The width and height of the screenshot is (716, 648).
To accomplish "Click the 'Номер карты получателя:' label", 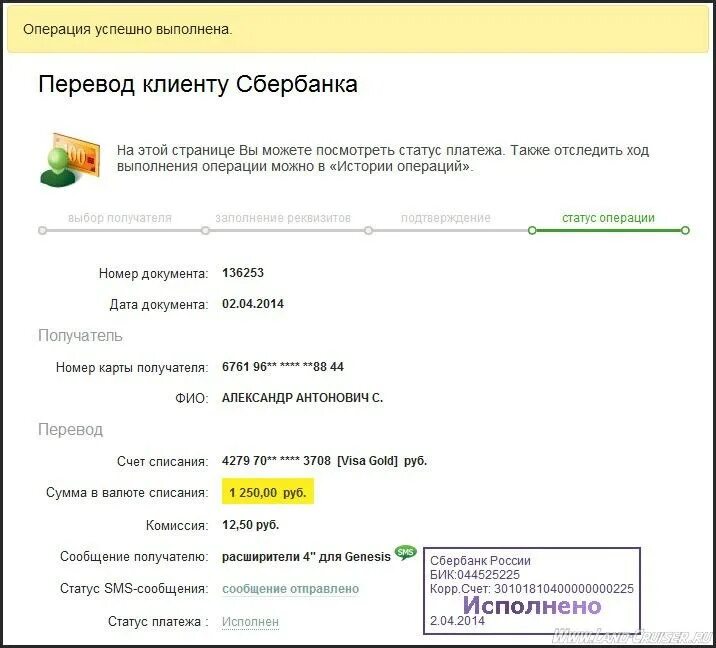I will (132, 367).
